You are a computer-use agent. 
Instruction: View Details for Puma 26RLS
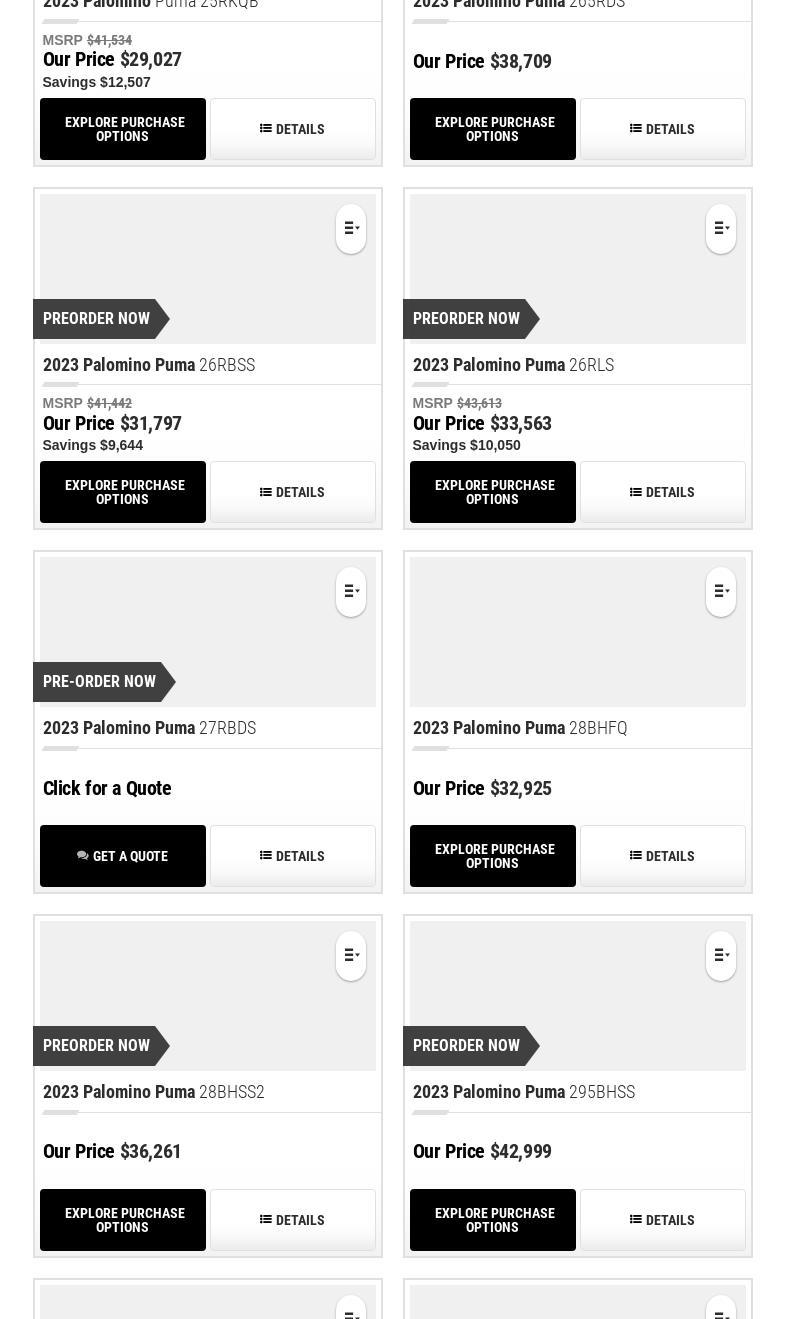pos(663,492)
